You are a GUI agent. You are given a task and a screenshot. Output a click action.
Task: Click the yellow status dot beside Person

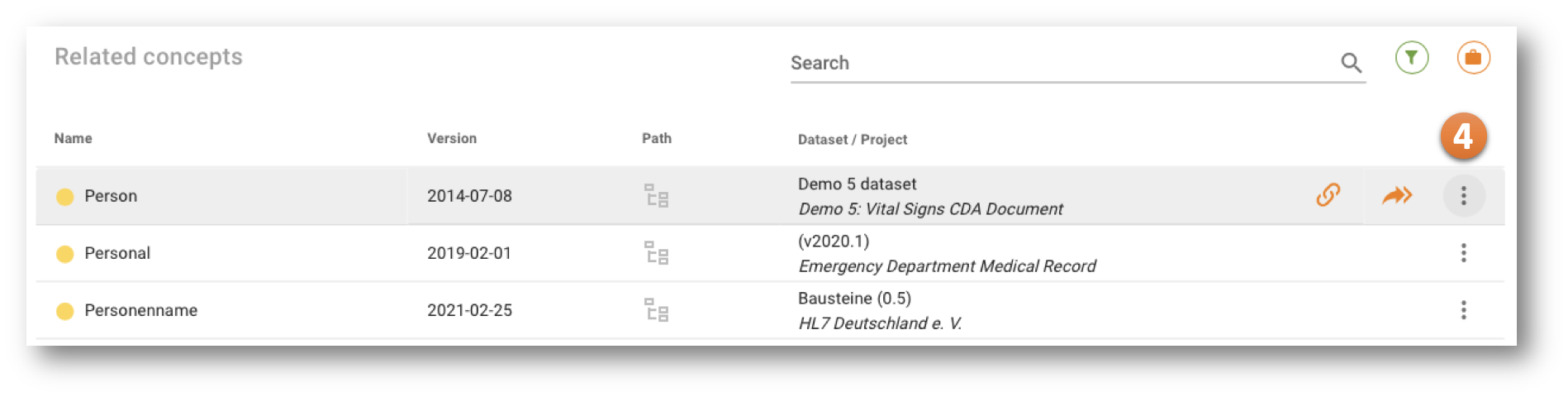pos(64,197)
